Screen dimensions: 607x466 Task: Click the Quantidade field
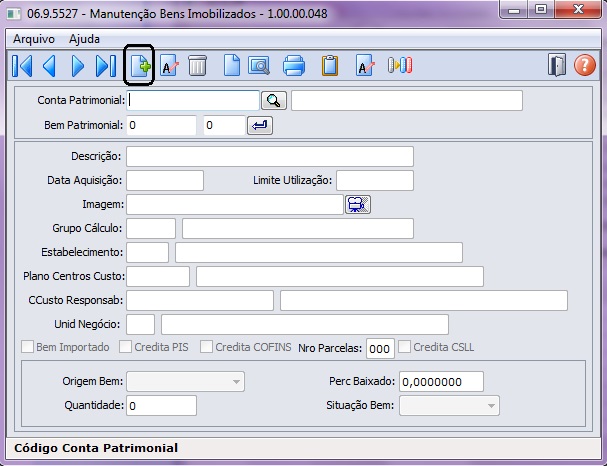[x=161, y=406]
